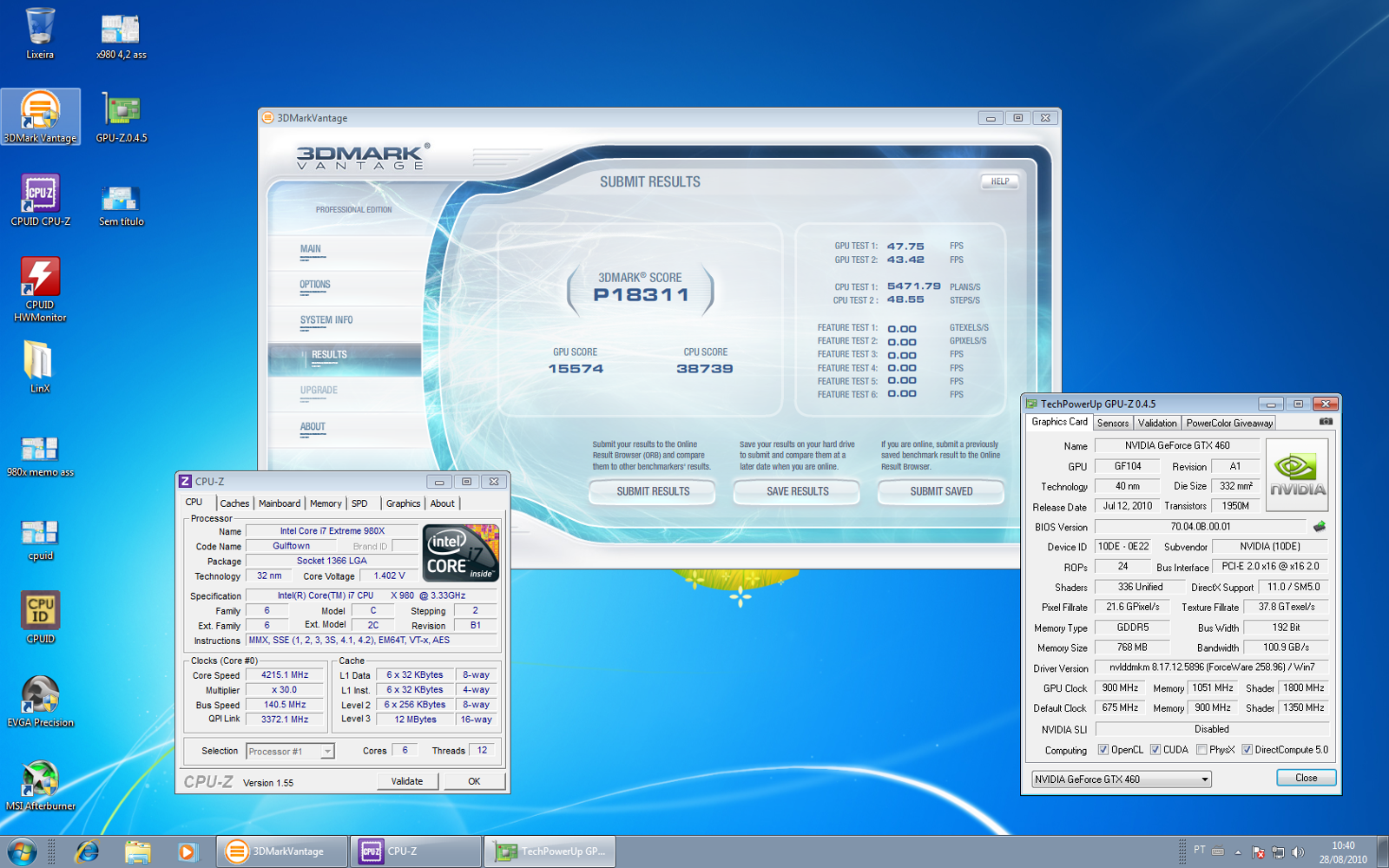Switch to the Memory tab in CPU-Z

326,503
